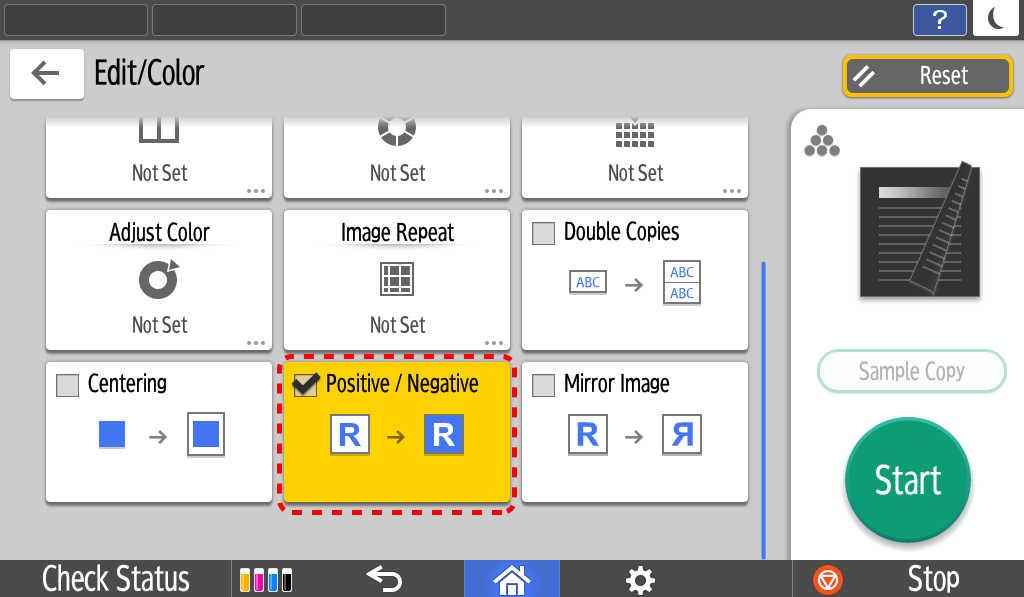
Task: Open the Check Status screen
Action: point(114,579)
